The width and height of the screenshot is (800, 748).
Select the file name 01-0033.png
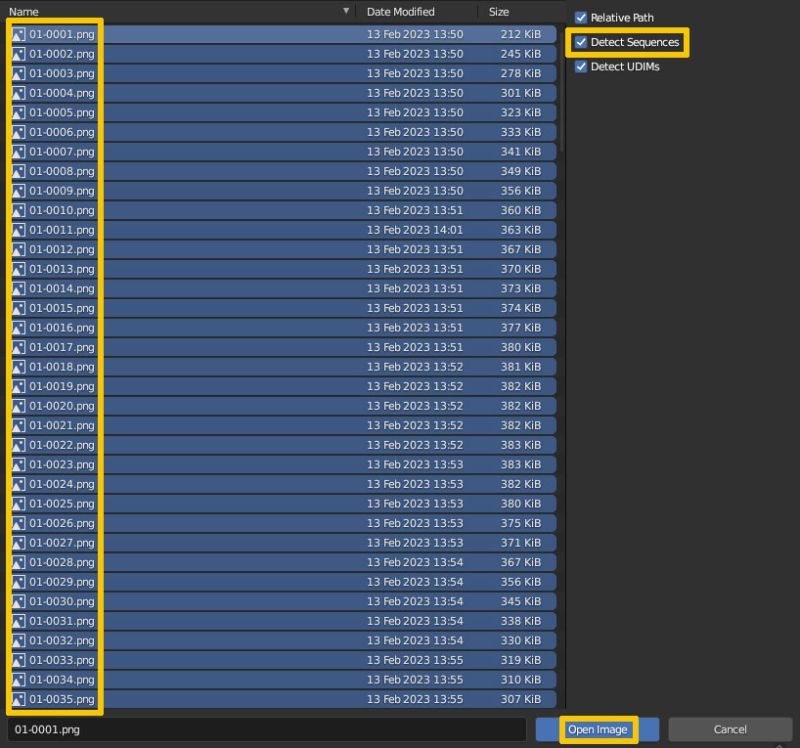(x=62, y=660)
